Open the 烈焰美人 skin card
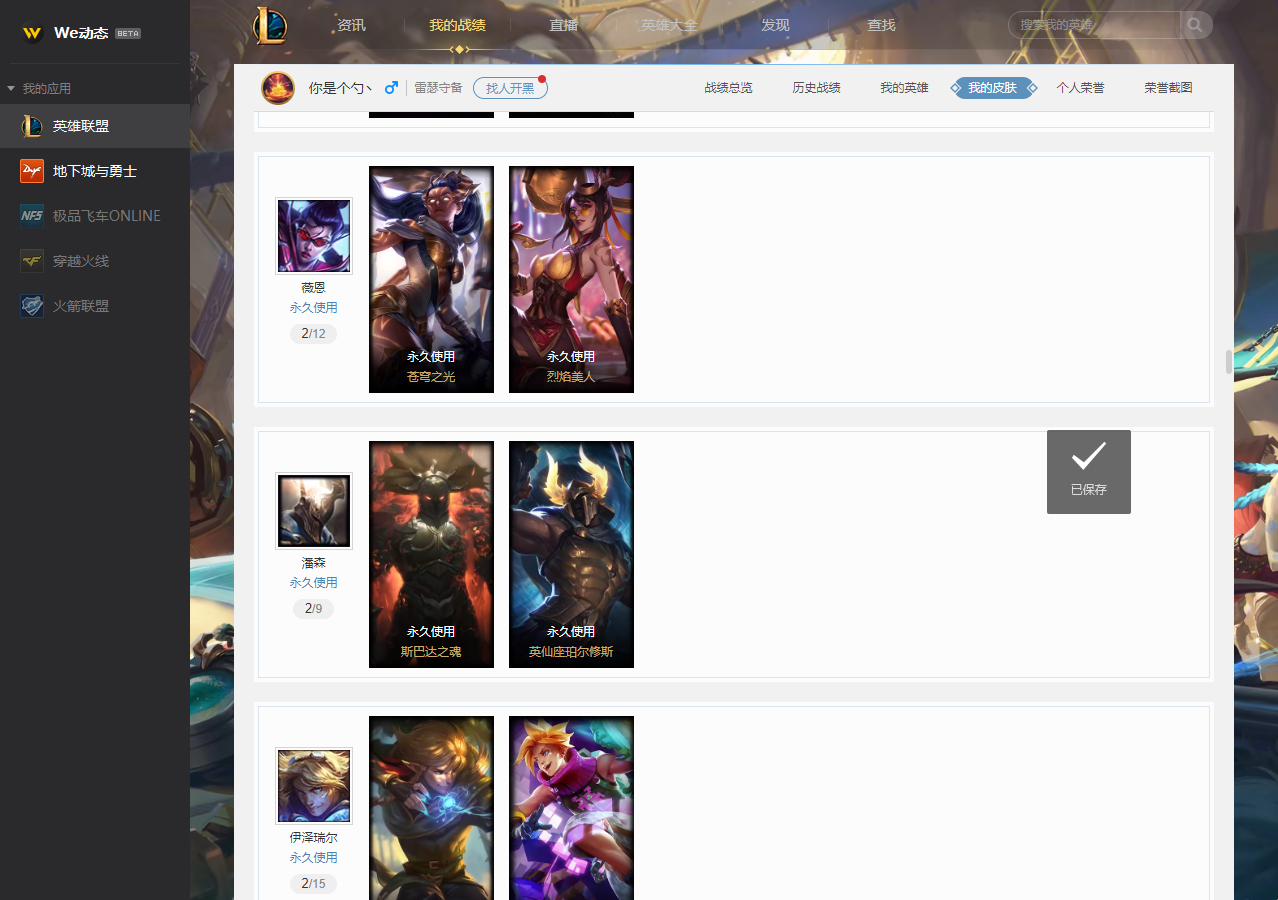The image size is (1278, 900). (571, 279)
